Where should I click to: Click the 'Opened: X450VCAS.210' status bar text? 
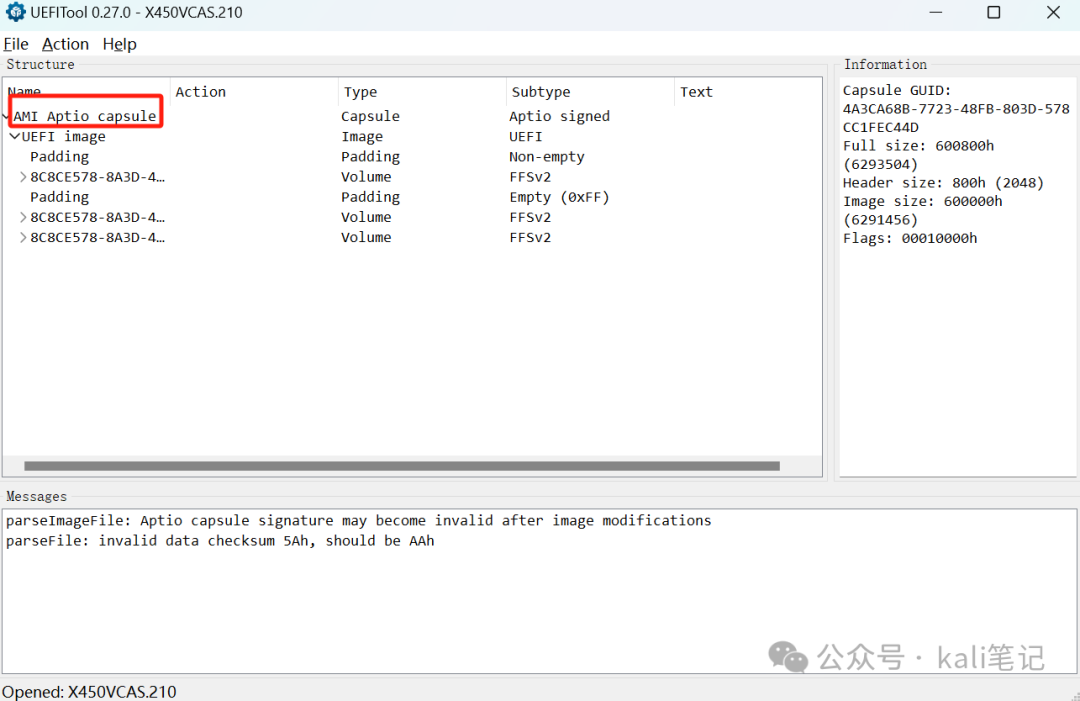89,691
